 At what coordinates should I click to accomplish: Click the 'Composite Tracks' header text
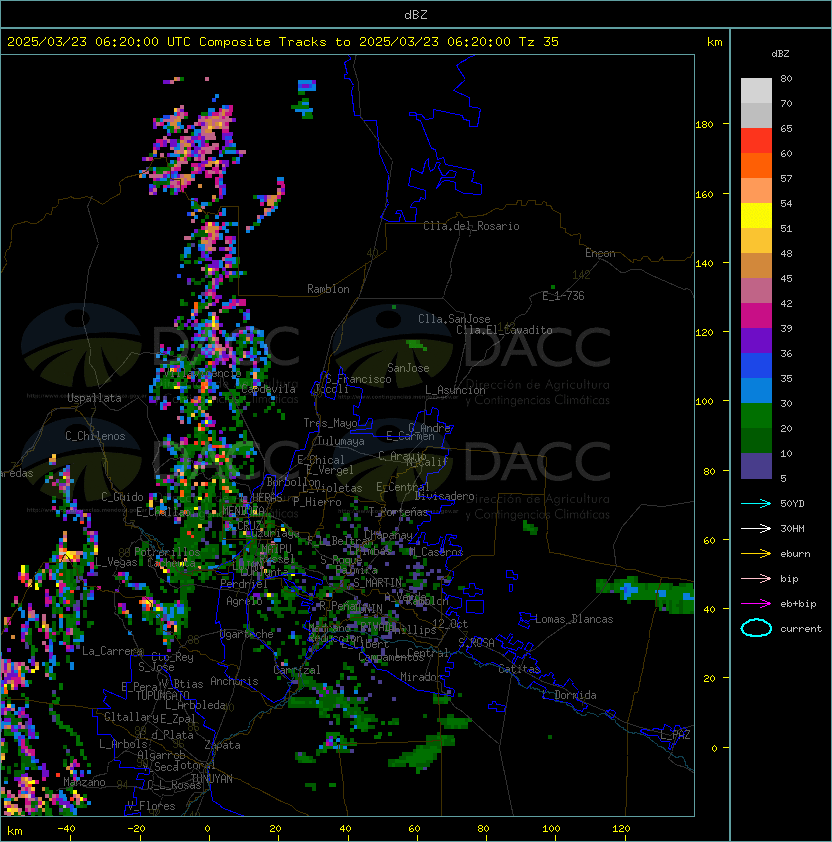(x=263, y=42)
